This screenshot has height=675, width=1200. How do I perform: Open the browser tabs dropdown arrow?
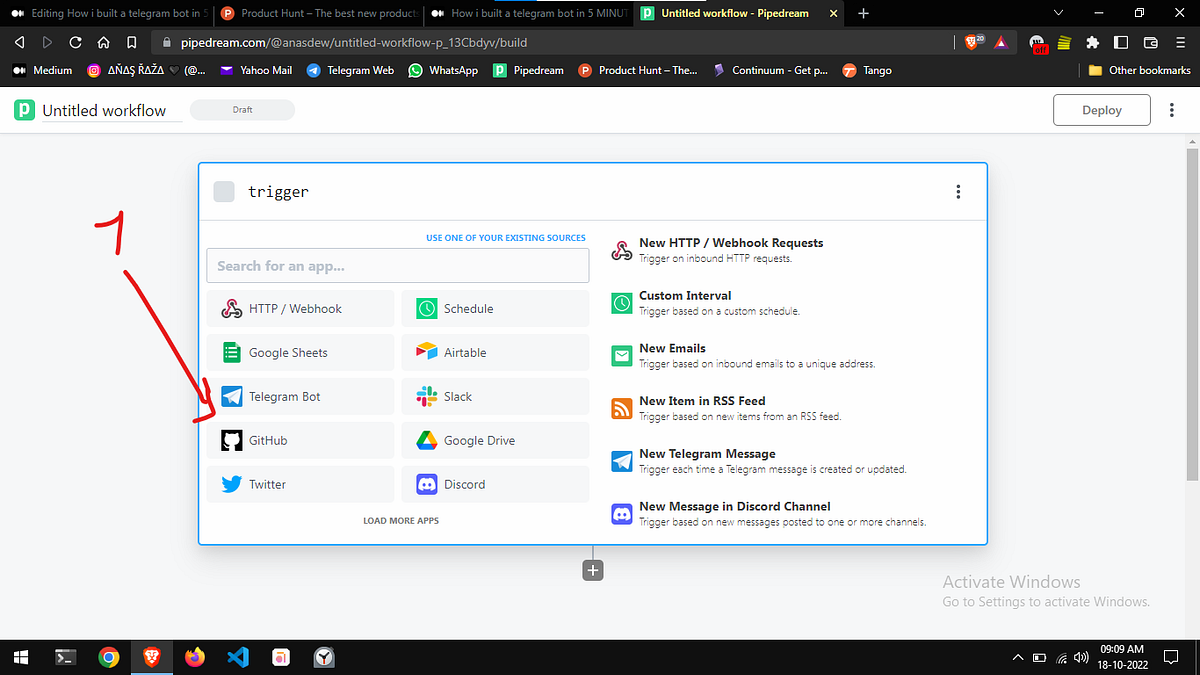1056,14
